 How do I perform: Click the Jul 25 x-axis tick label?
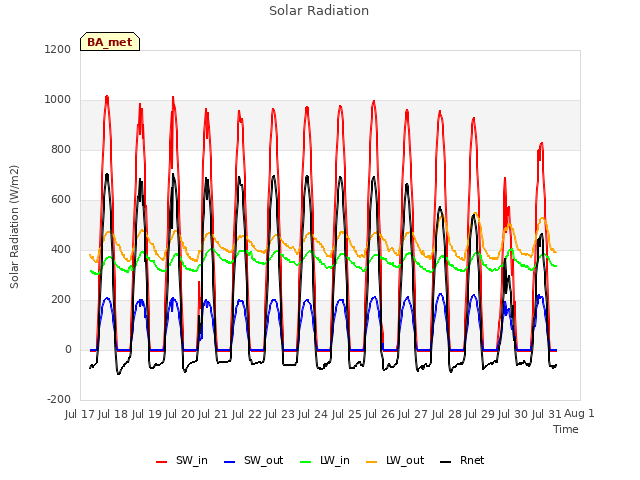click(347, 414)
